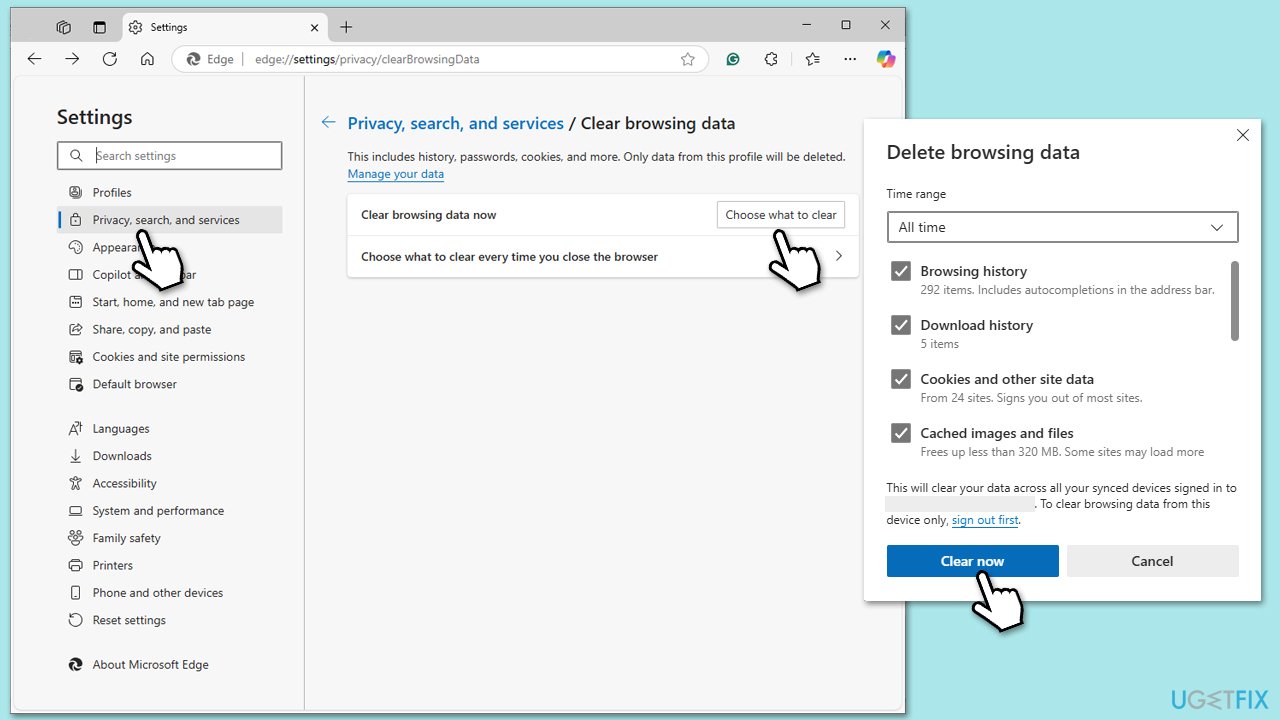Add page to favorites star icon
The image size is (1280, 720).
tap(688, 59)
